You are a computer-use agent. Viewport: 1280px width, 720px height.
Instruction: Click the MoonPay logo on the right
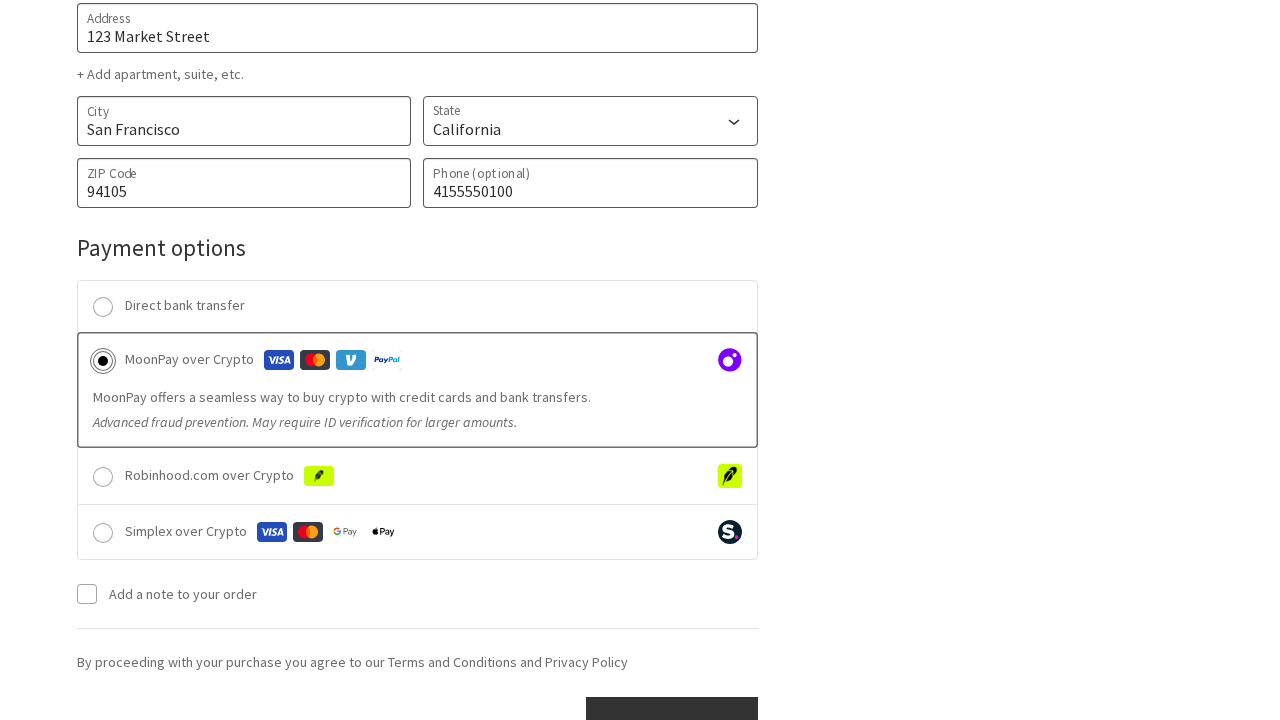click(x=729, y=359)
